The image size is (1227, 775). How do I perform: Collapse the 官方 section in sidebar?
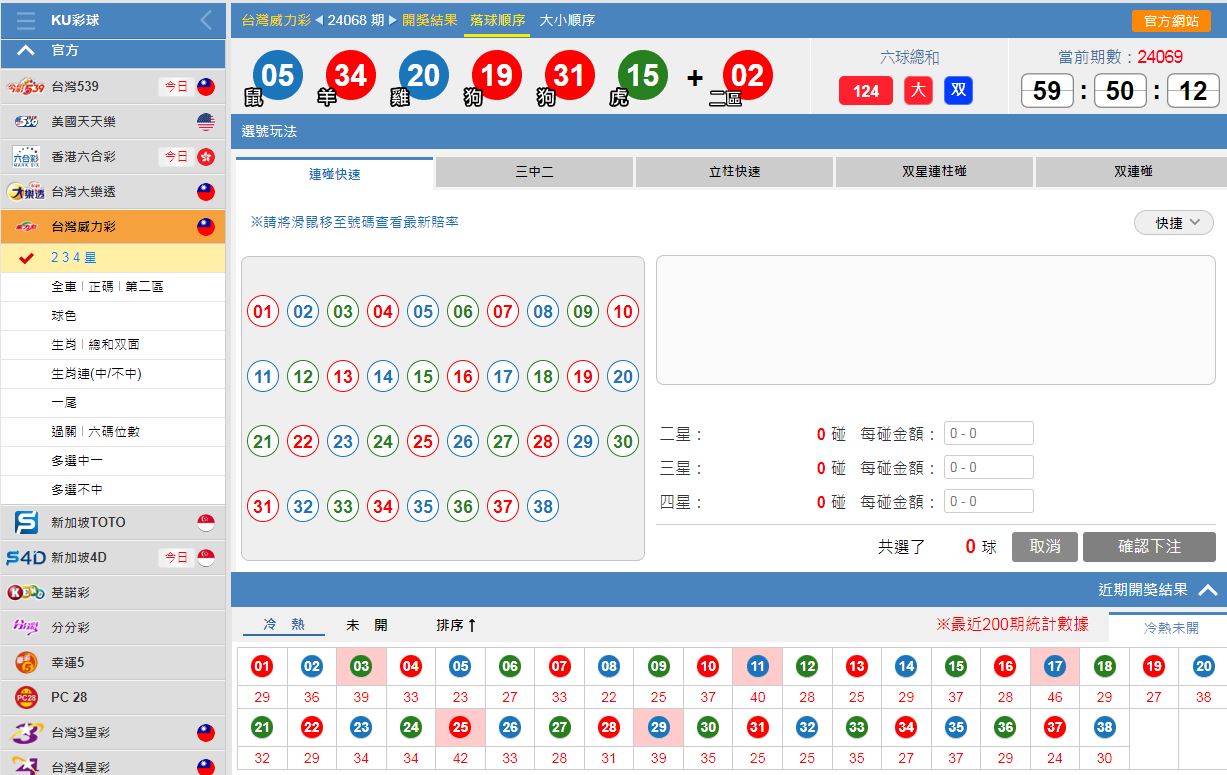click(x=27, y=50)
